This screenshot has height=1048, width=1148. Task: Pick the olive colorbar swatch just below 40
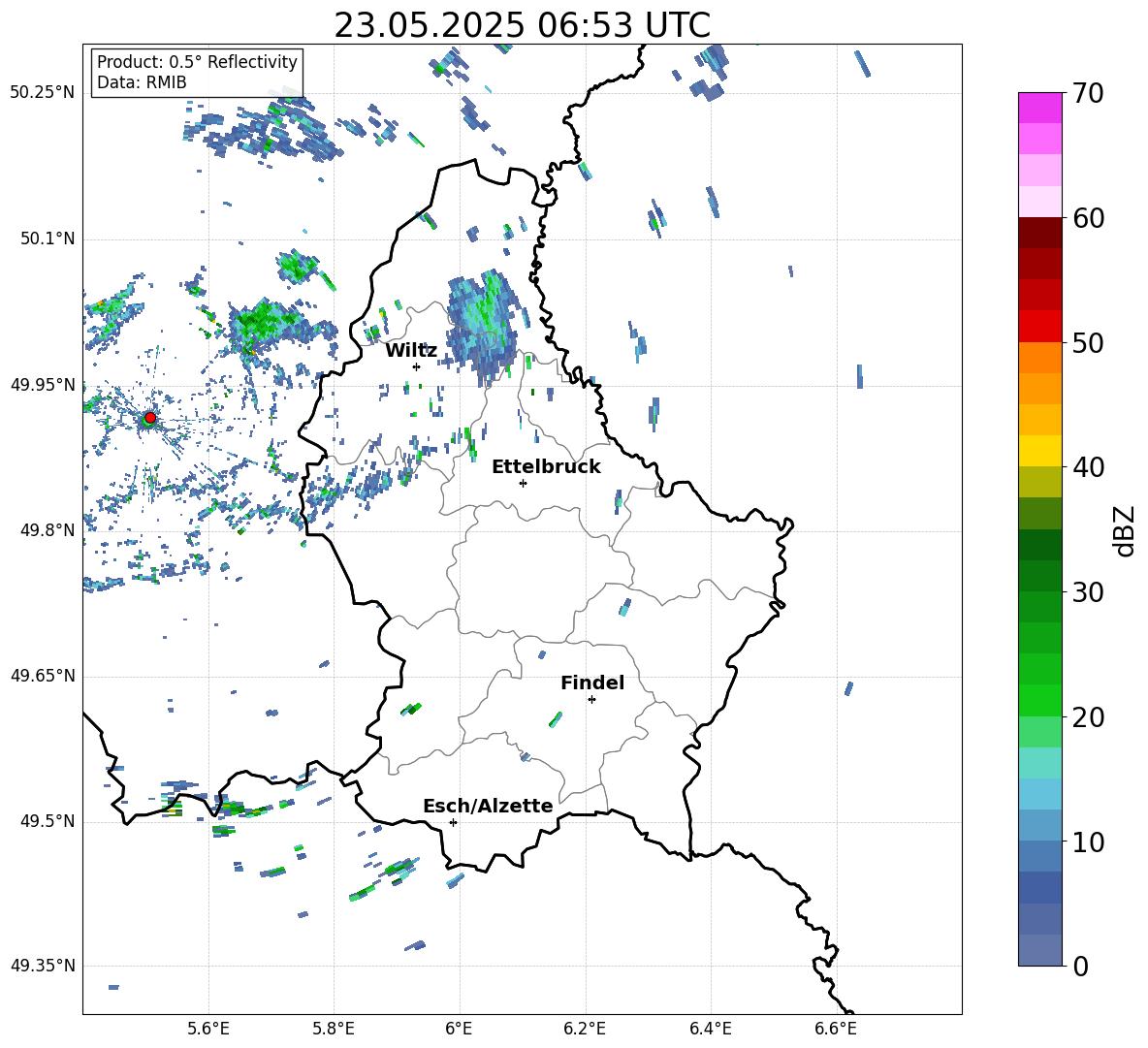1039,482
